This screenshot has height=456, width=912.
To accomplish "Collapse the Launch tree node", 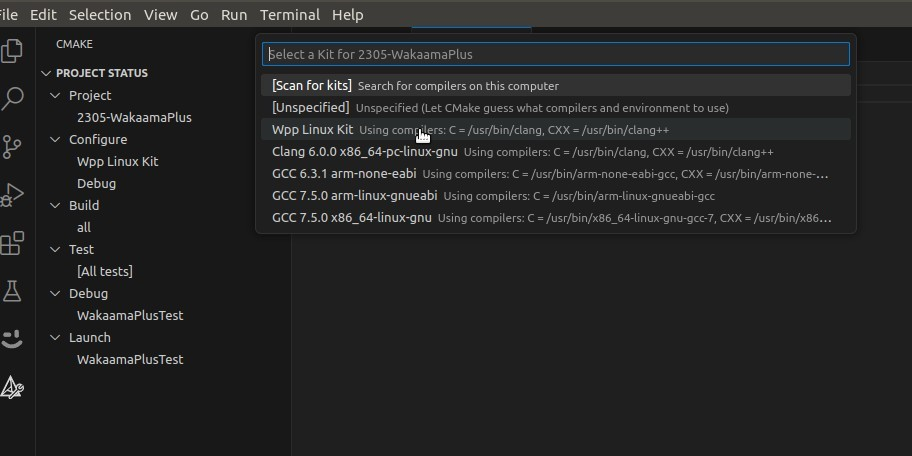I will click(x=56, y=337).
